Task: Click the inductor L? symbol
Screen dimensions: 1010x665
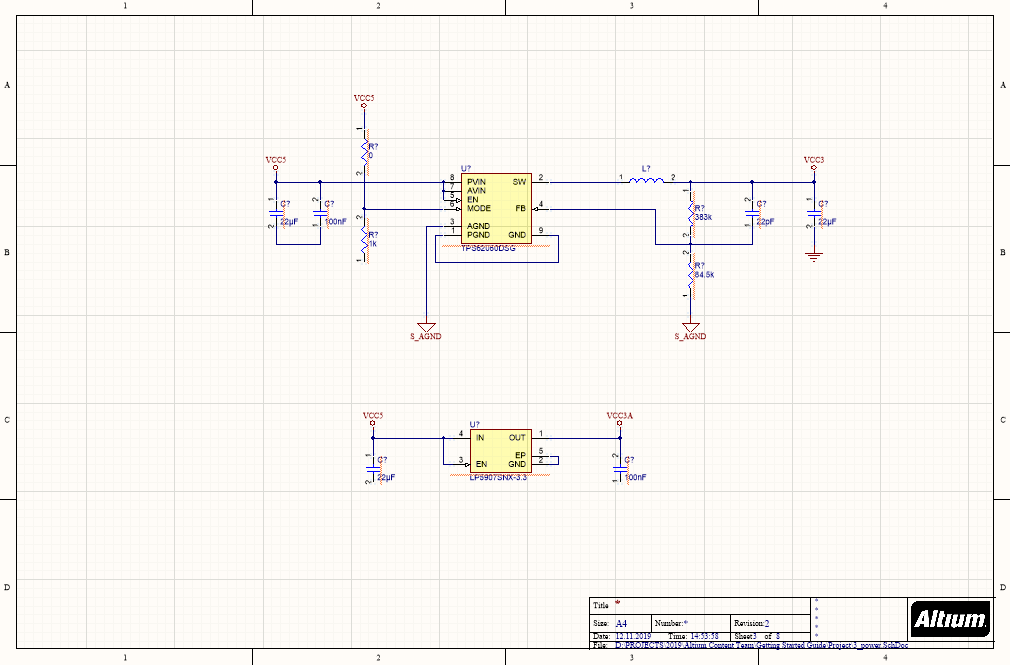Action: pyautogui.click(x=645, y=181)
